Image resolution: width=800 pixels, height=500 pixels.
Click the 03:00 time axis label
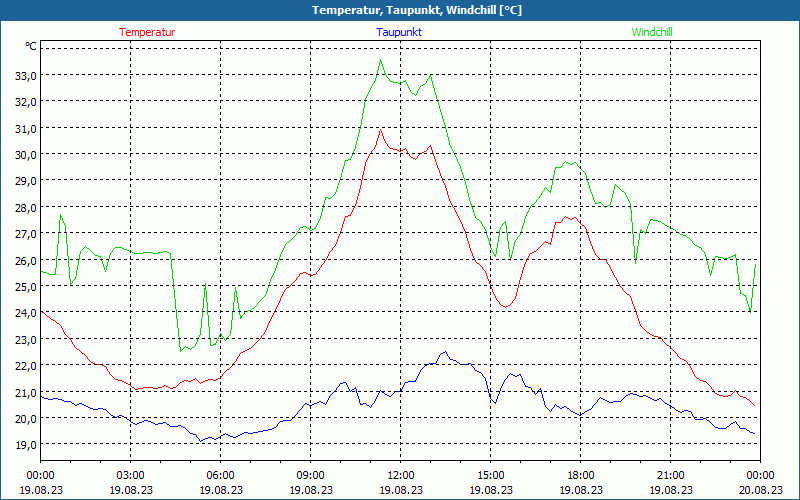(x=131, y=476)
